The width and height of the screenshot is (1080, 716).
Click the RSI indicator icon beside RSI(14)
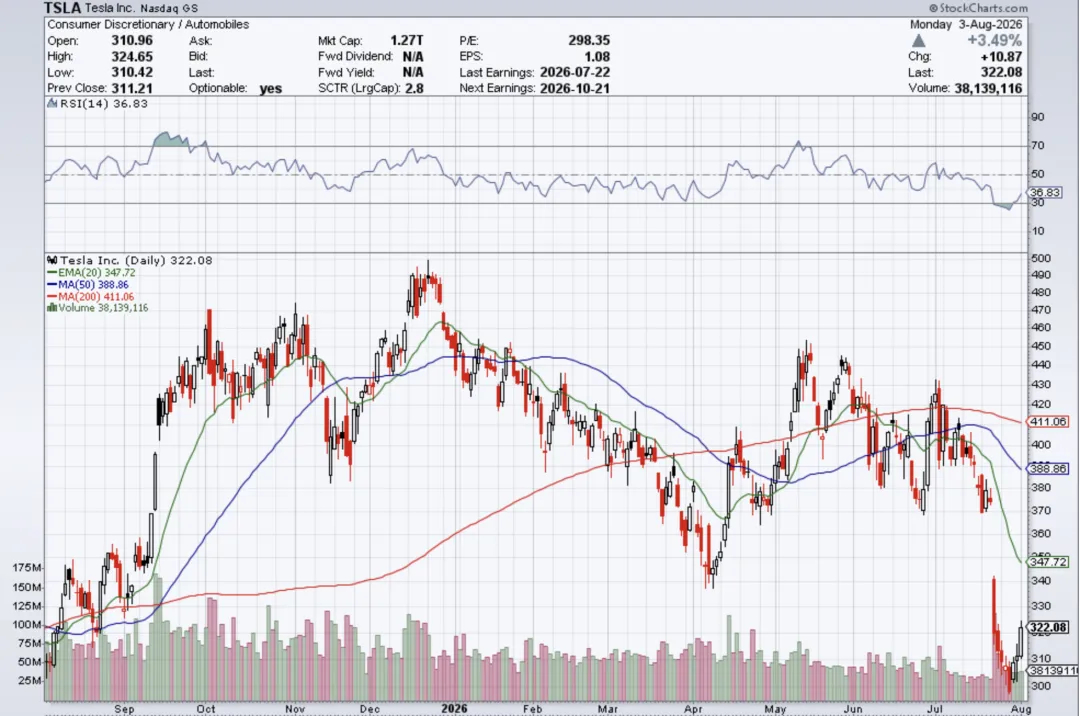point(52,103)
